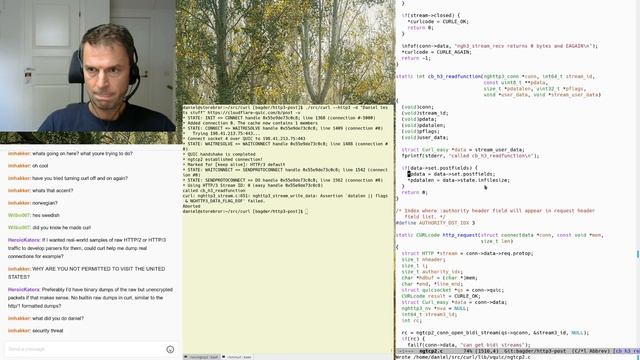The width and height of the screenshot is (640, 360).
Task: Click the 'struct quicsocket *qs = conn->quic;' line
Action: [453, 290]
